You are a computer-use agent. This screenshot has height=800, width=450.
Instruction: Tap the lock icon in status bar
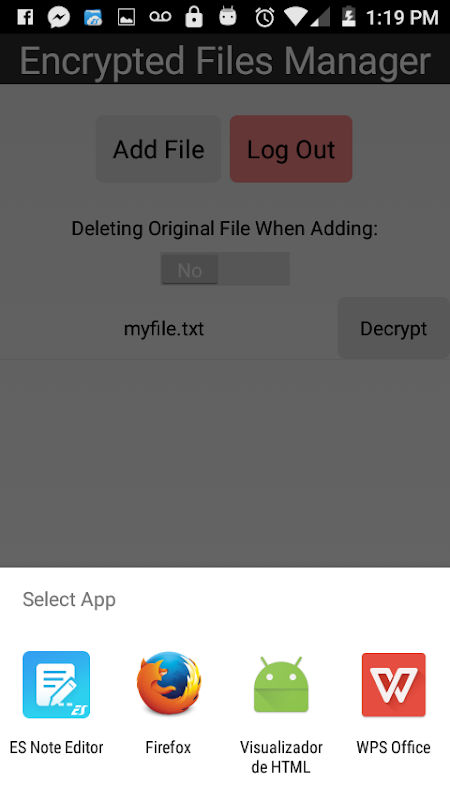[194, 17]
